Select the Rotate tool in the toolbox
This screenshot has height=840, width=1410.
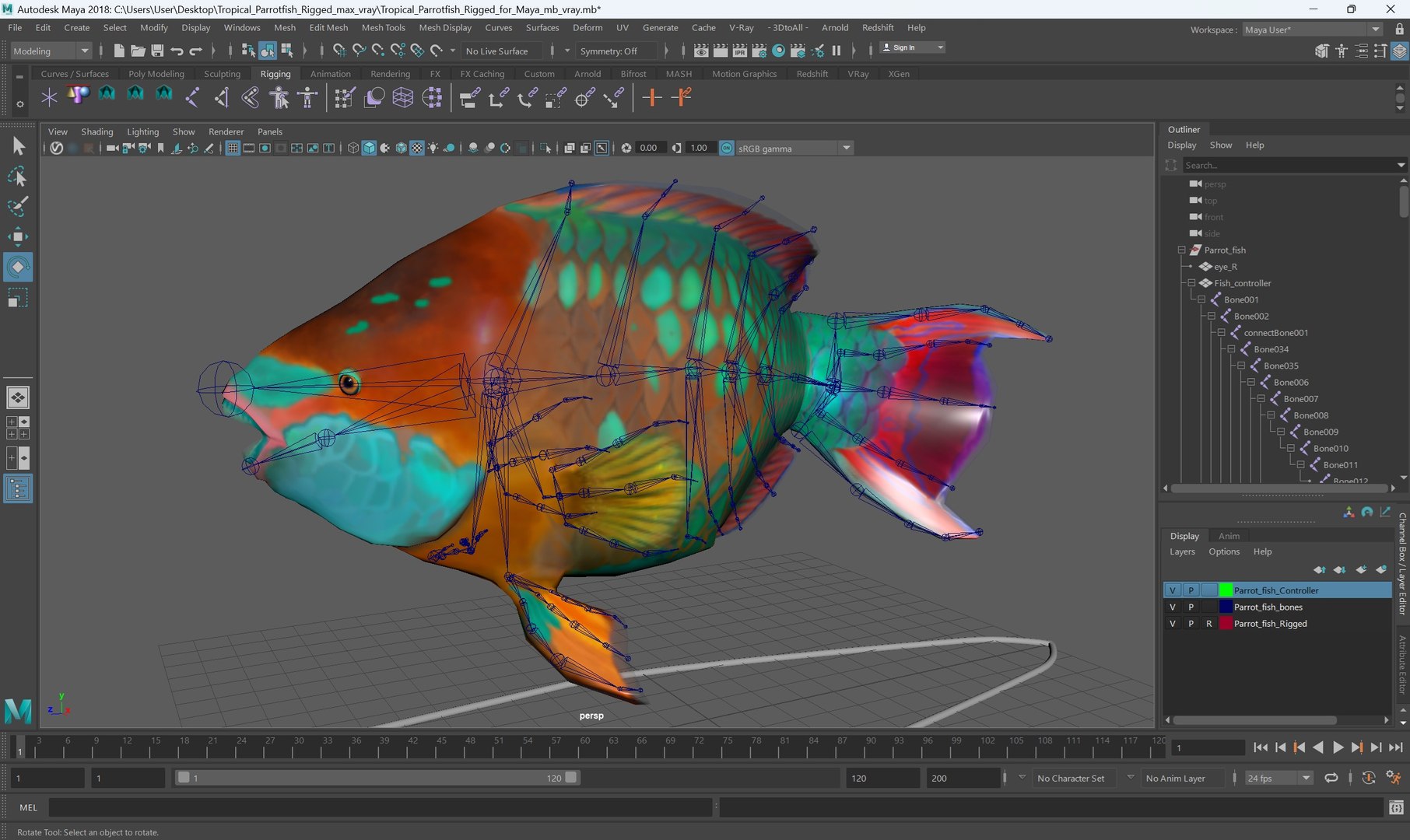coord(17,267)
